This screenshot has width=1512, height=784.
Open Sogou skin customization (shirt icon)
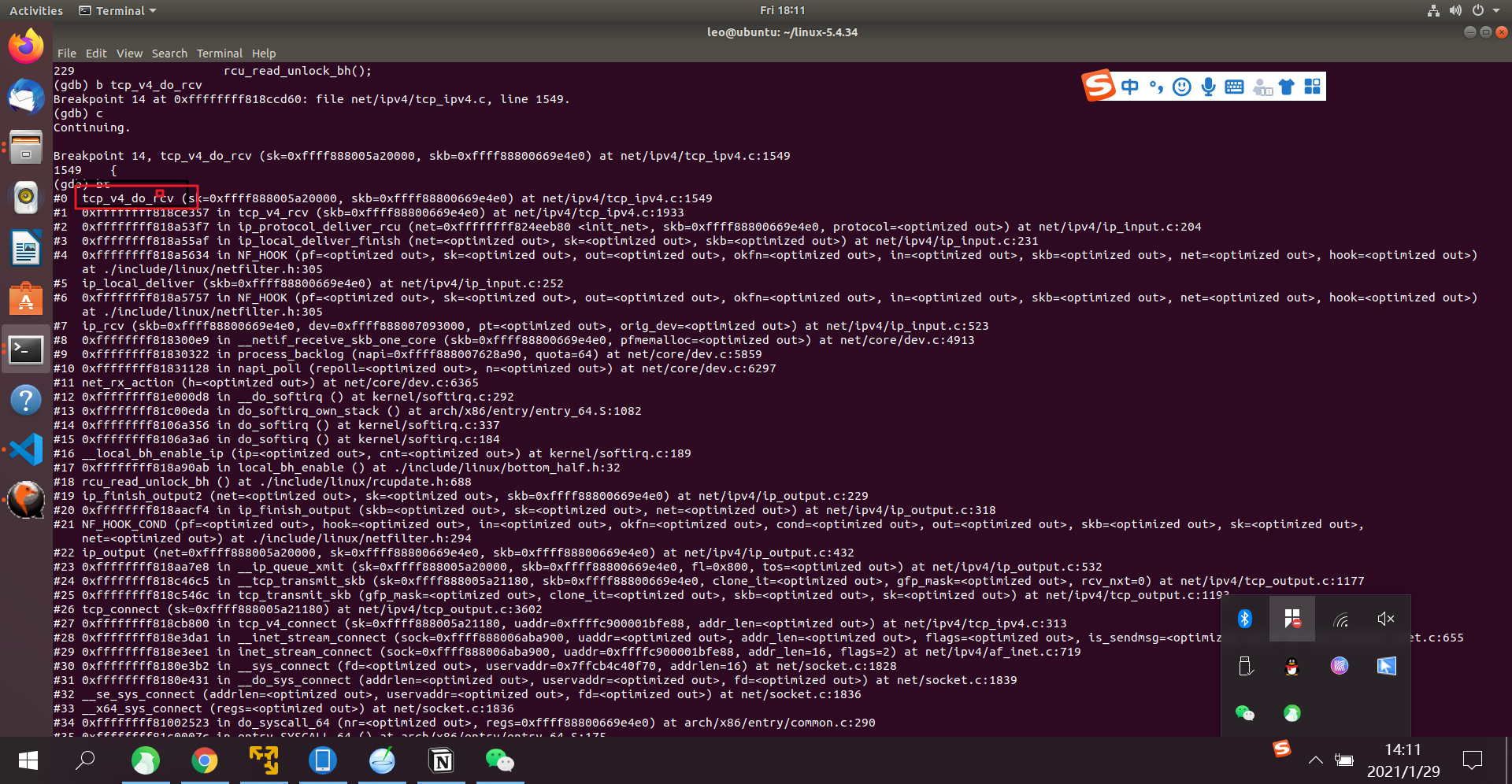click(1287, 87)
